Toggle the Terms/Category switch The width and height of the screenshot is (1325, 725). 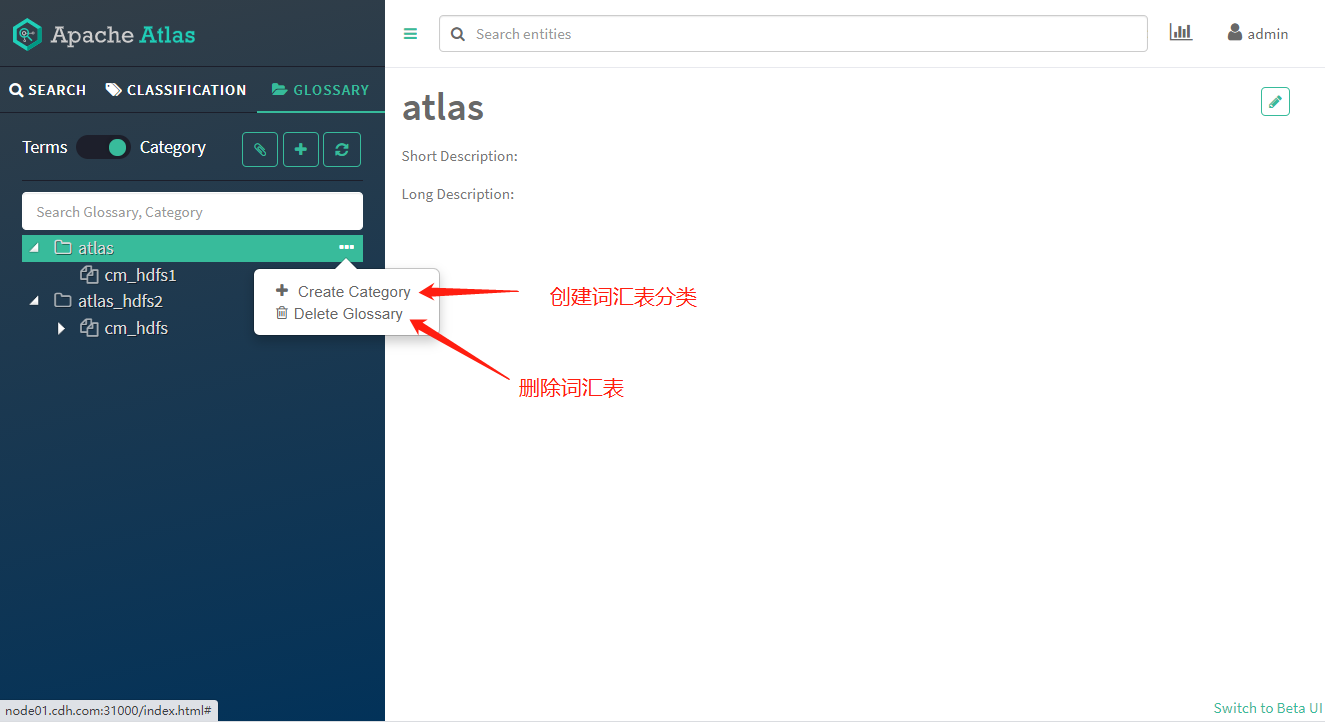pos(104,147)
